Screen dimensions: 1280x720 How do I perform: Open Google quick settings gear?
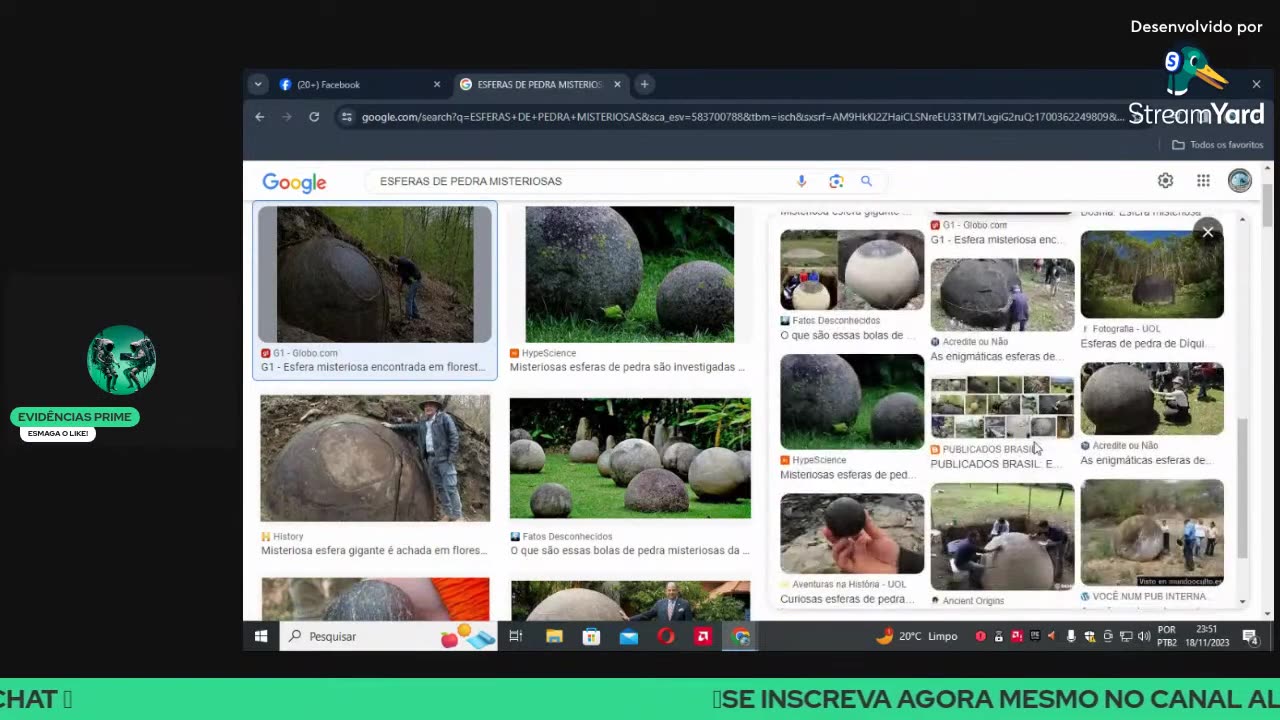click(x=1165, y=181)
